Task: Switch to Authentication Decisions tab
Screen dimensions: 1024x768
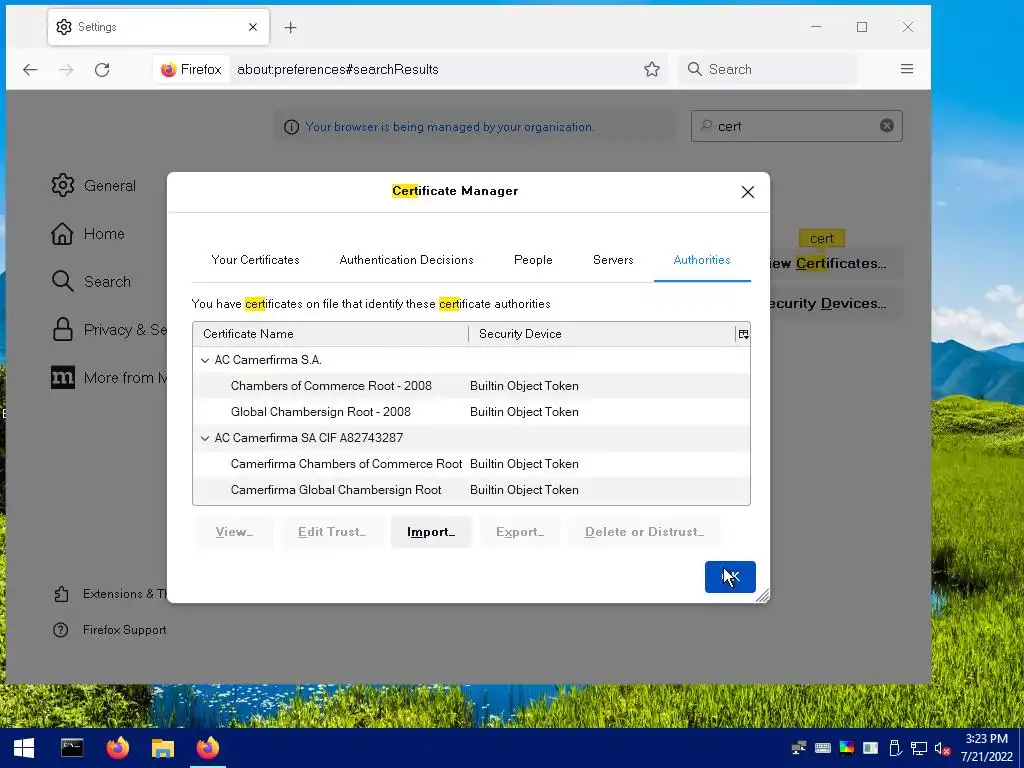Action: point(406,260)
